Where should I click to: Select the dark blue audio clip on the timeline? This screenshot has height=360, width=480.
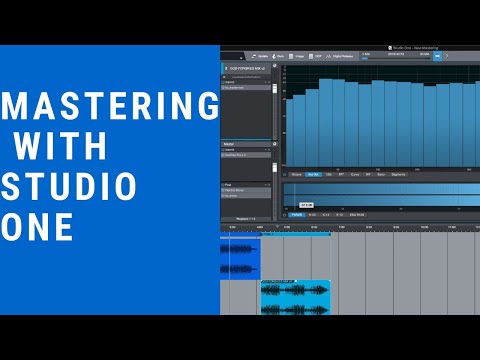240,259
